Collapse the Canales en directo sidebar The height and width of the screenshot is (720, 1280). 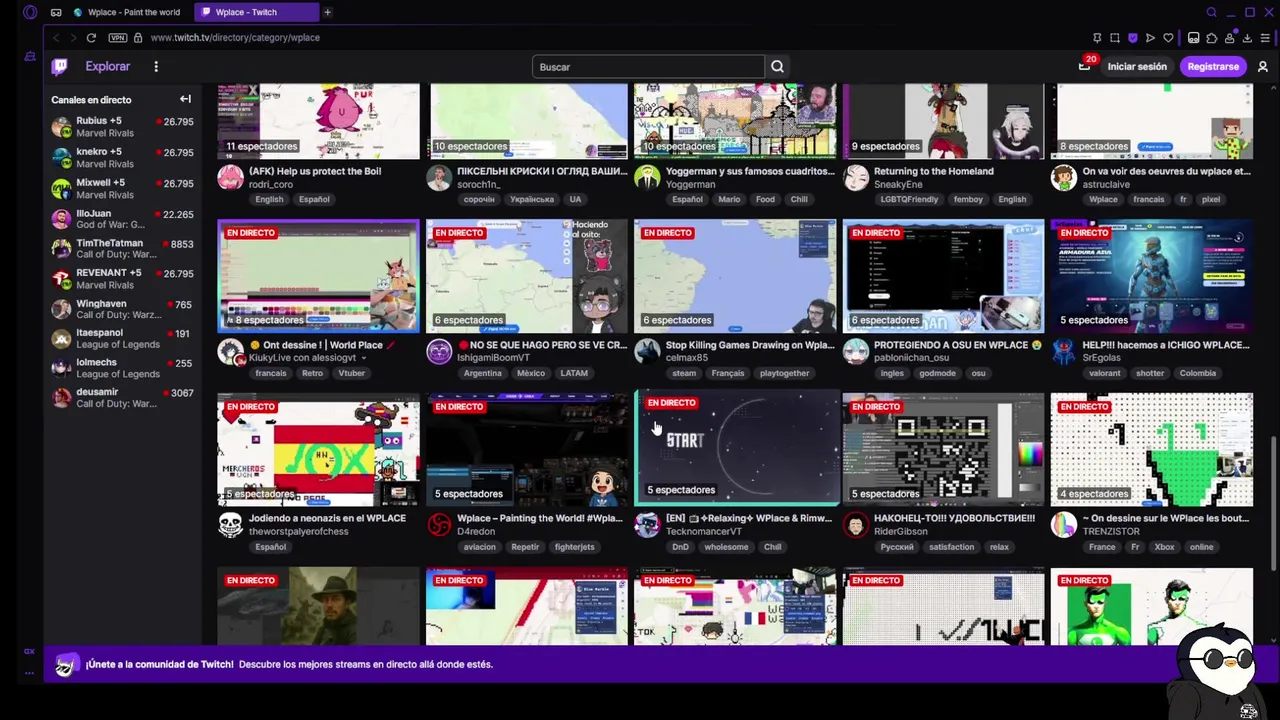click(x=185, y=99)
